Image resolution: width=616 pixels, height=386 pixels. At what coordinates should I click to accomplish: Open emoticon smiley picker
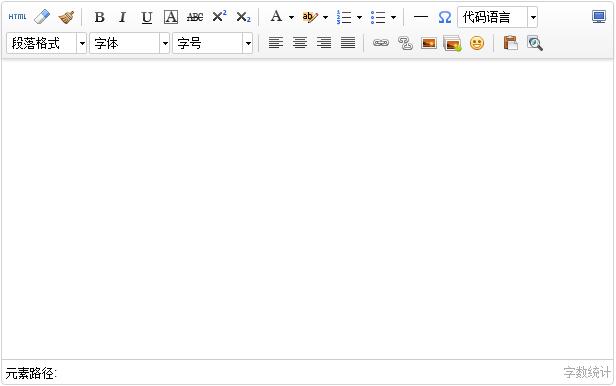[477, 43]
